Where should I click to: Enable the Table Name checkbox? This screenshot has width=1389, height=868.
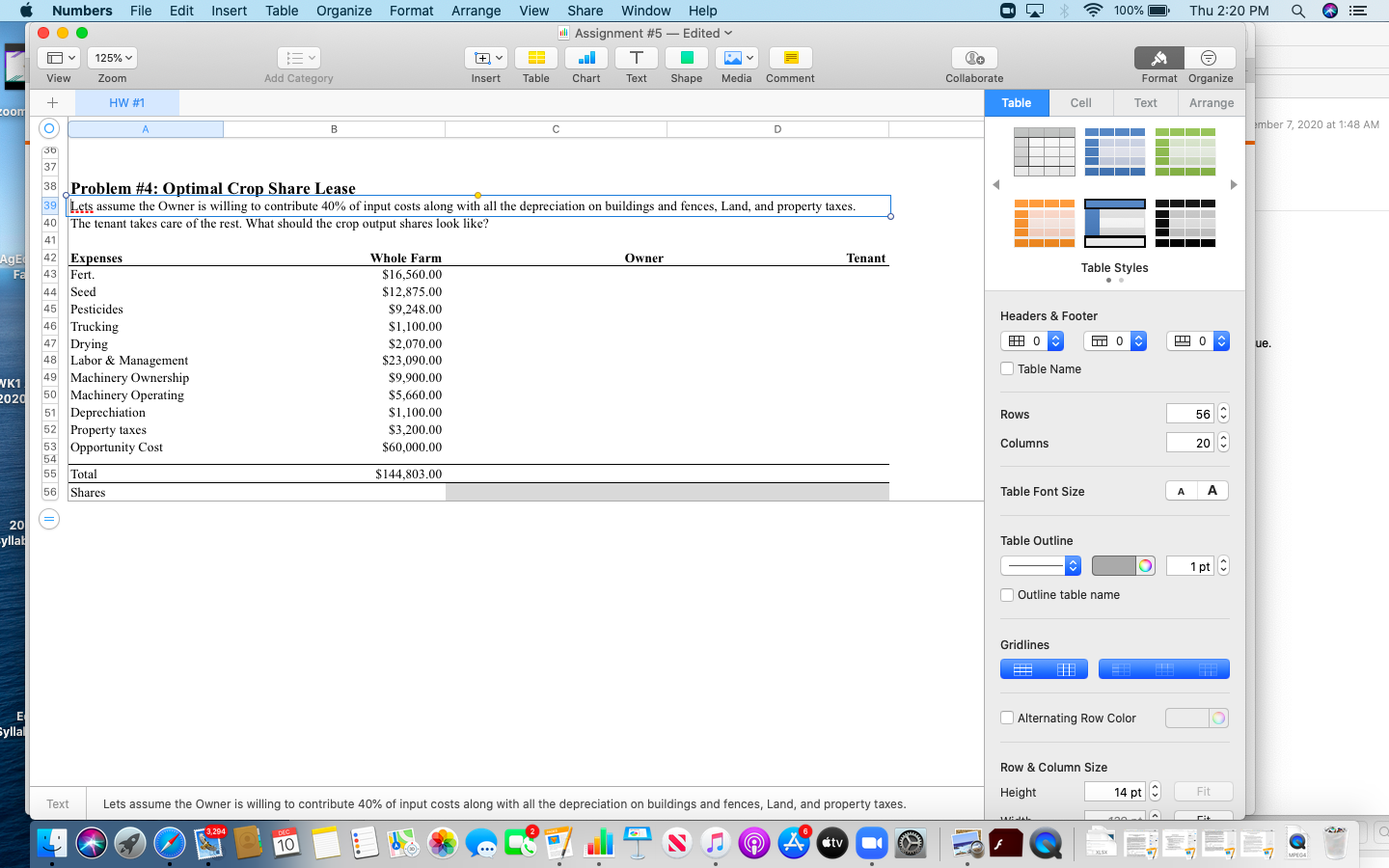coord(1007,368)
